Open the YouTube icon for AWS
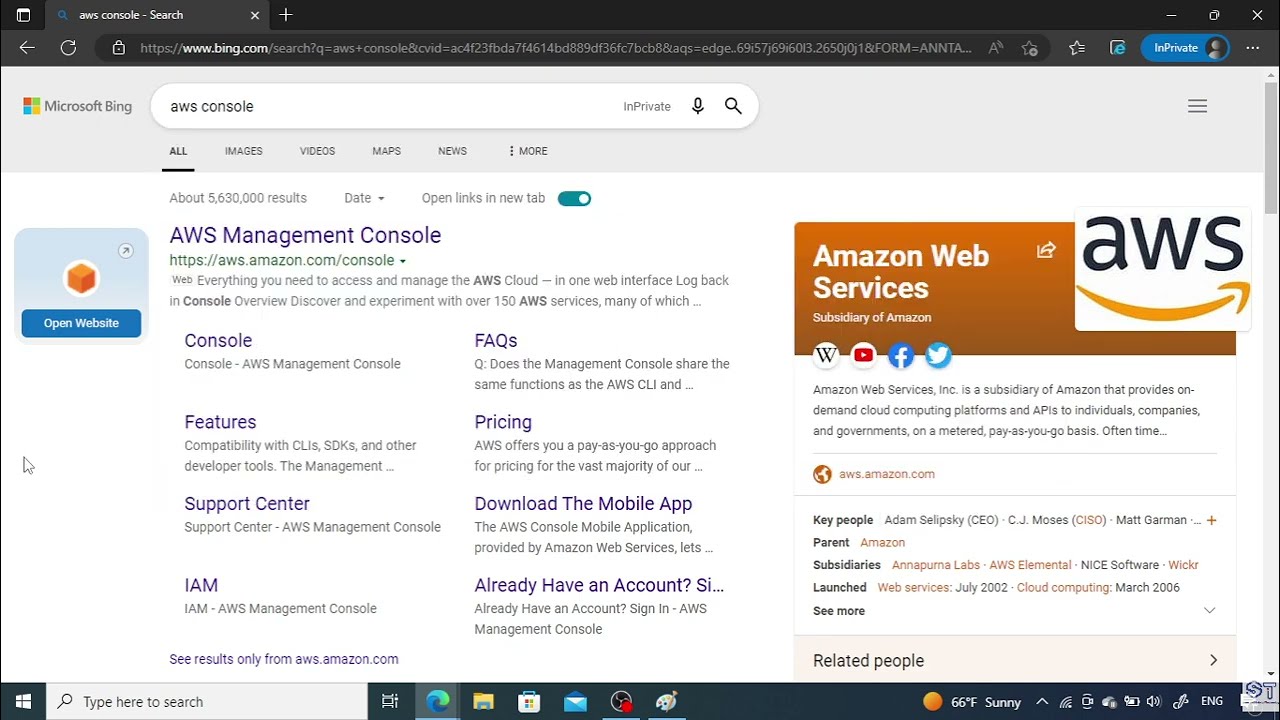This screenshot has height=720, width=1280. point(863,355)
